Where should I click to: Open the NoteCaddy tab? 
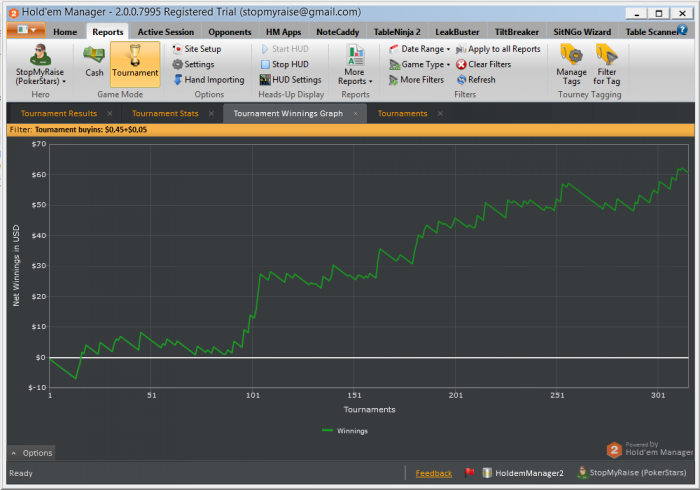point(338,32)
